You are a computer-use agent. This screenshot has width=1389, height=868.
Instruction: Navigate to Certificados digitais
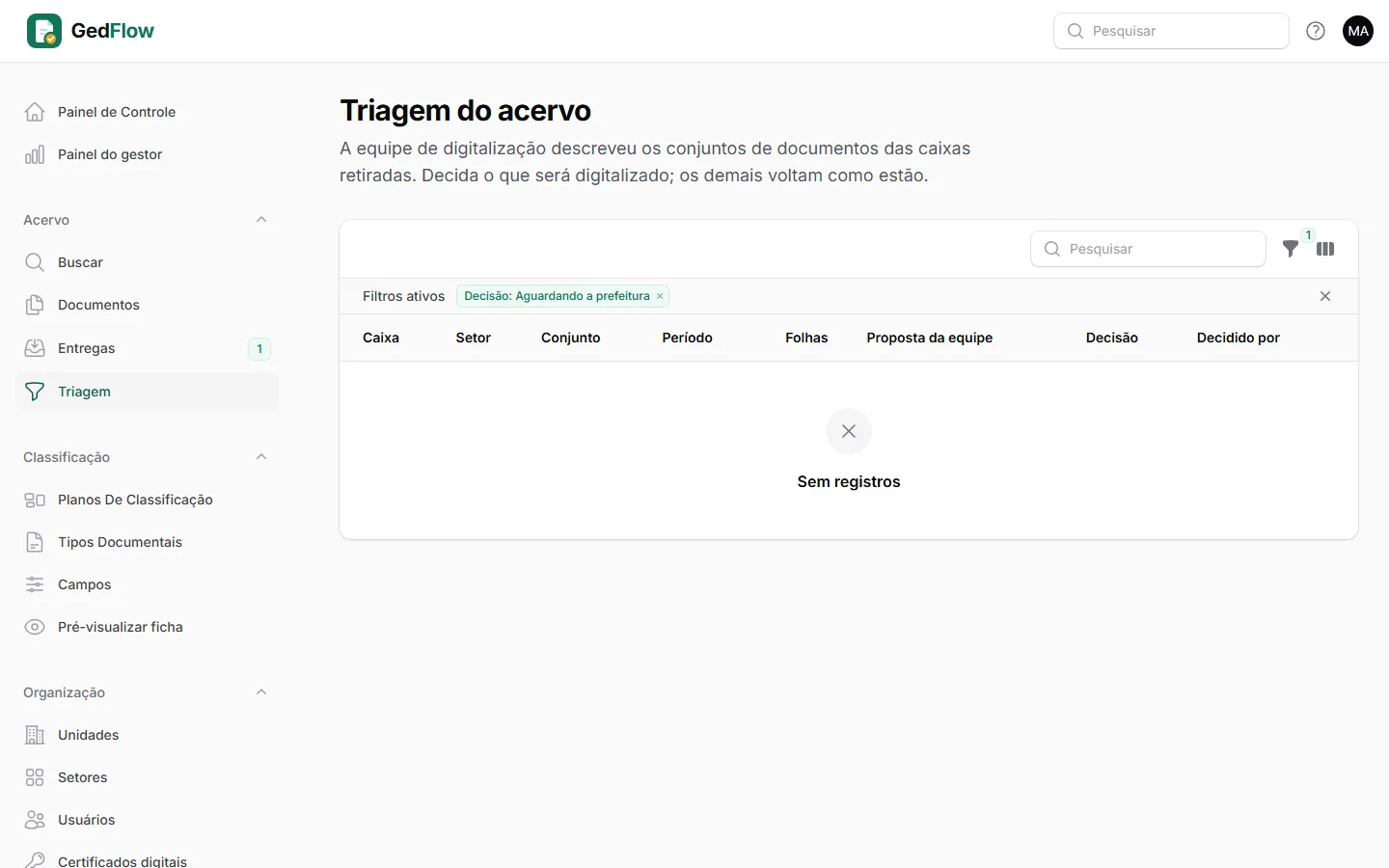[147, 857]
